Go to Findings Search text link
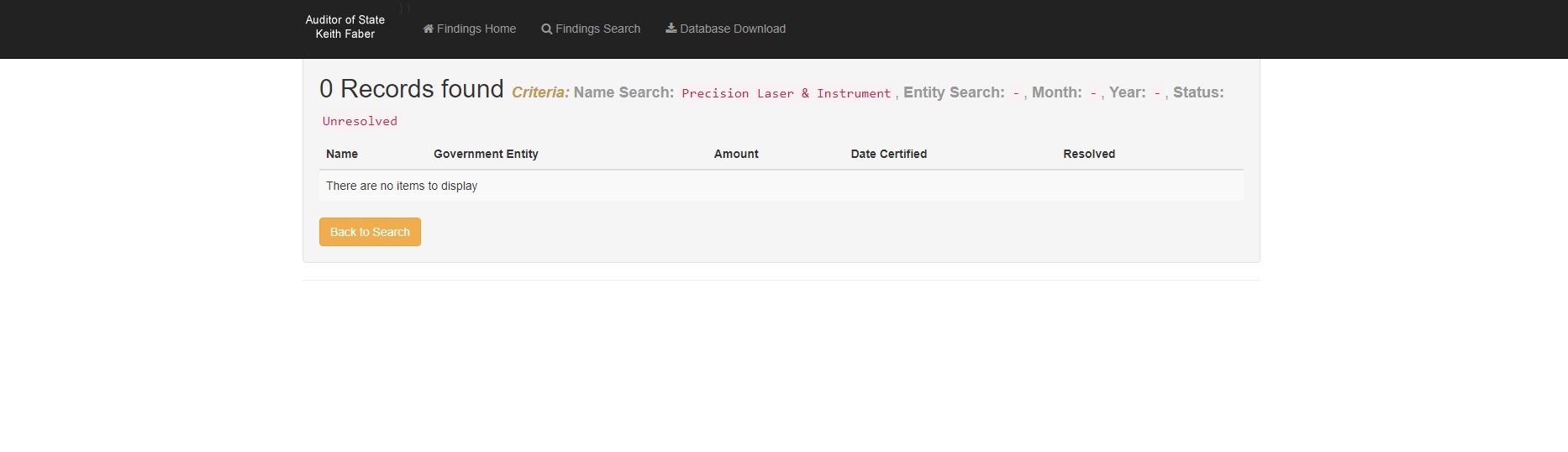 [x=597, y=29]
